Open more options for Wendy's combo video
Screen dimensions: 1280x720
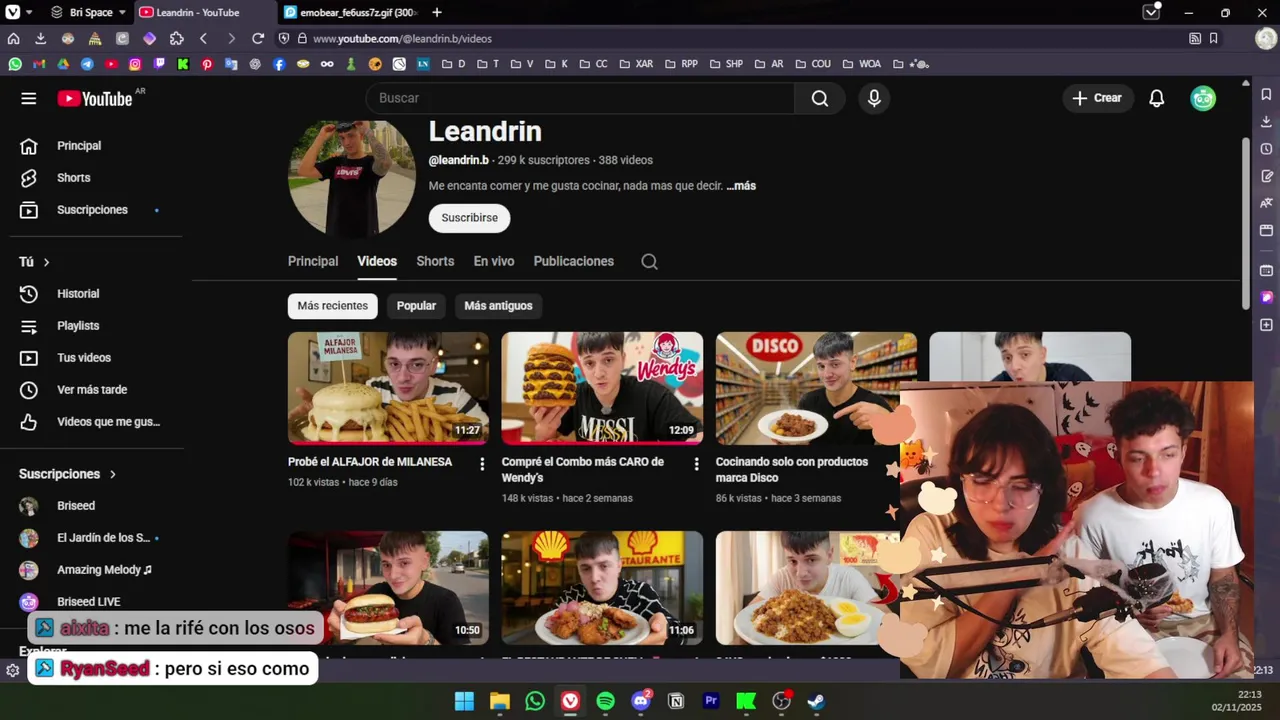696,464
